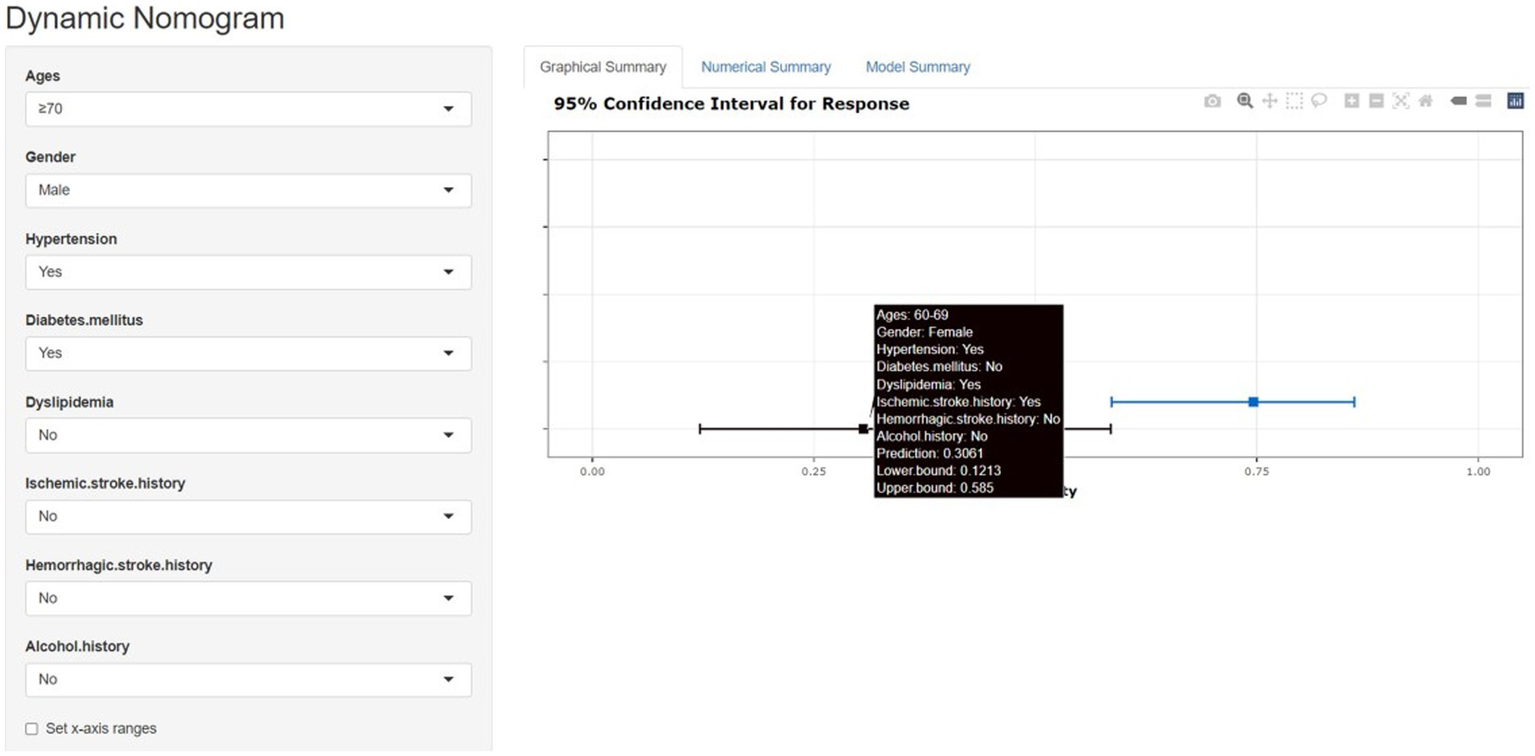This screenshot has height=756, width=1535.
Task: Click the blue prediction point marker
Action: (x=1253, y=402)
